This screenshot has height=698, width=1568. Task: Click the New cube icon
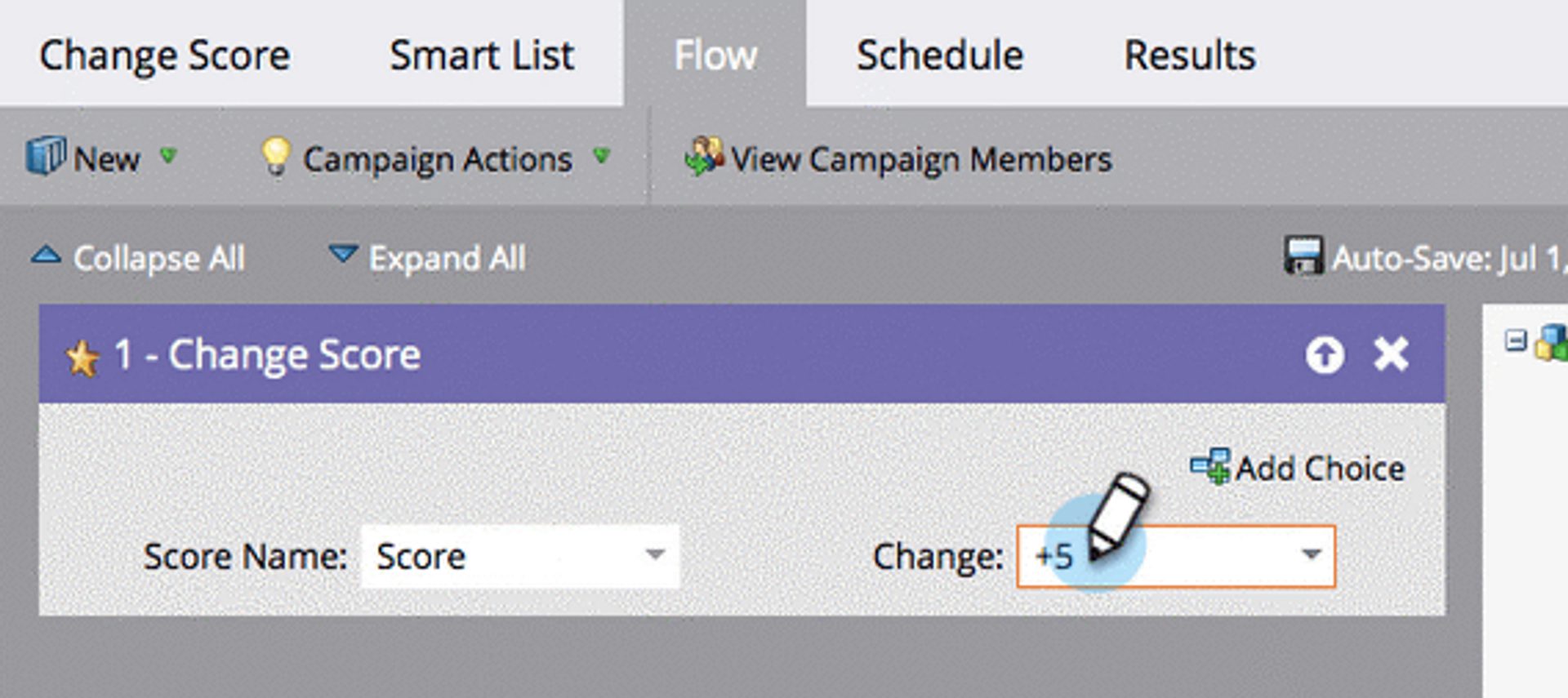(x=45, y=156)
